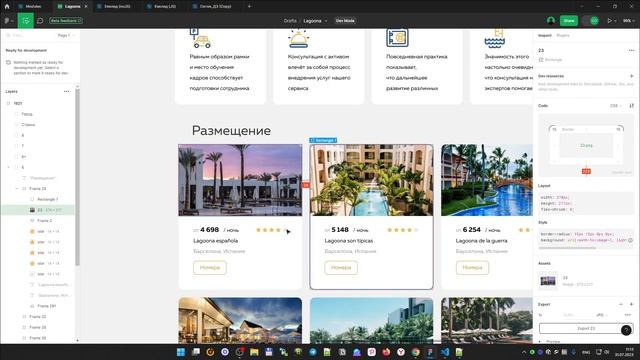Image resolution: width=640 pixels, height=360 pixels.
Task: Open Google Chrome from the taskbar
Action: 416,352
